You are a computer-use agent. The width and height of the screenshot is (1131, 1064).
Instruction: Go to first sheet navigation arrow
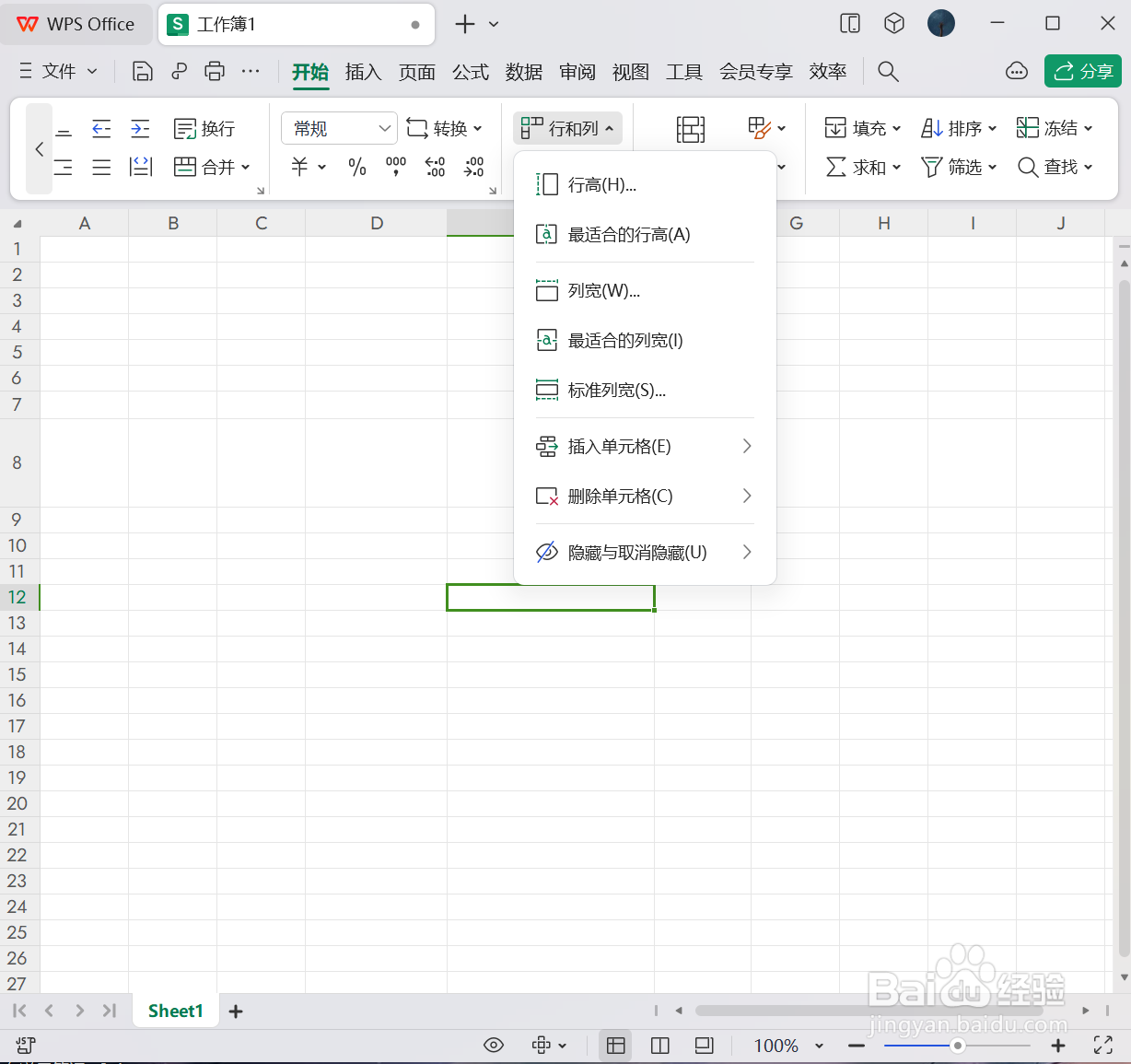point(19,1011)
